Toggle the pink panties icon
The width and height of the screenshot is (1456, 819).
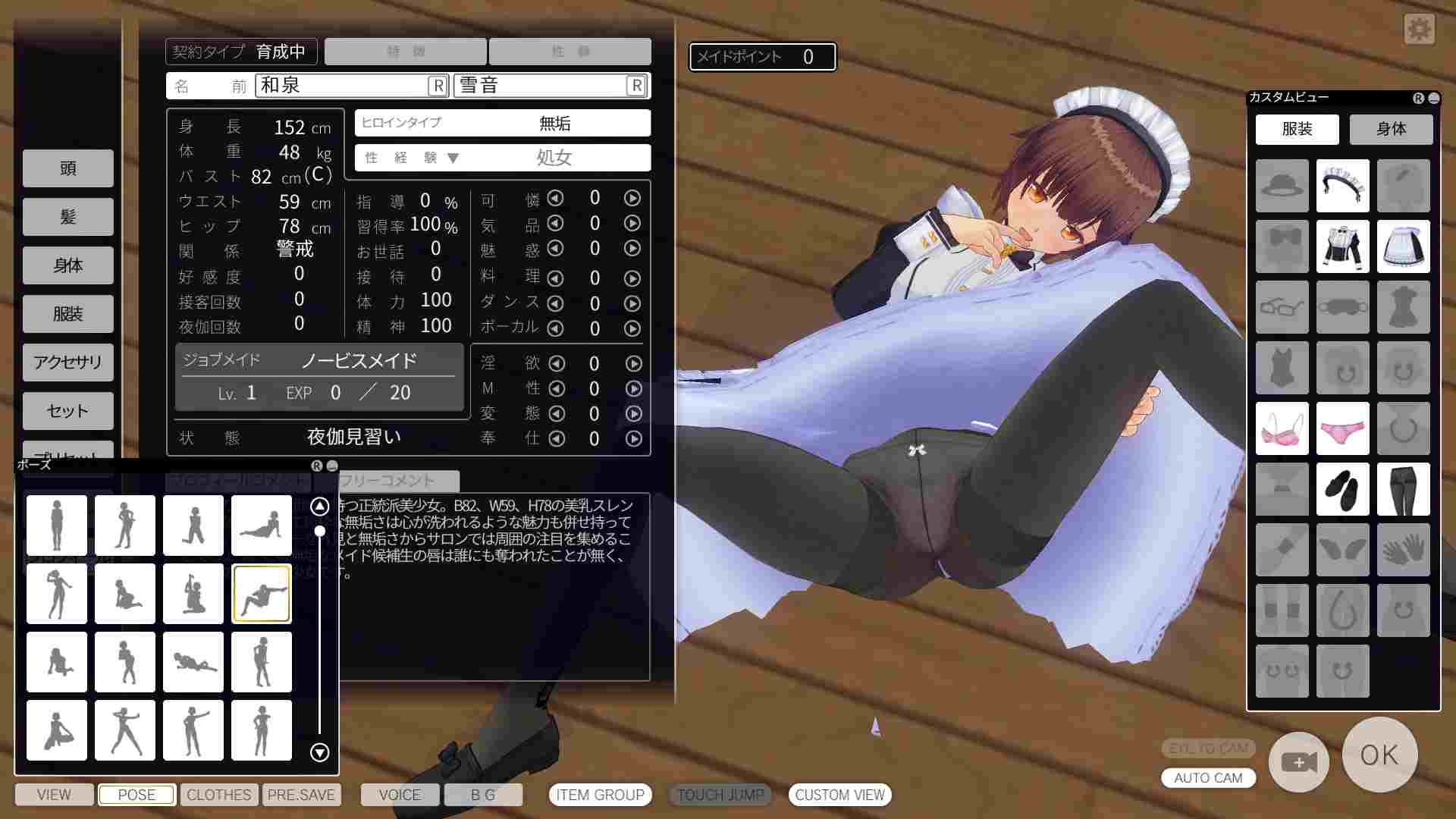click(1342, 428)
